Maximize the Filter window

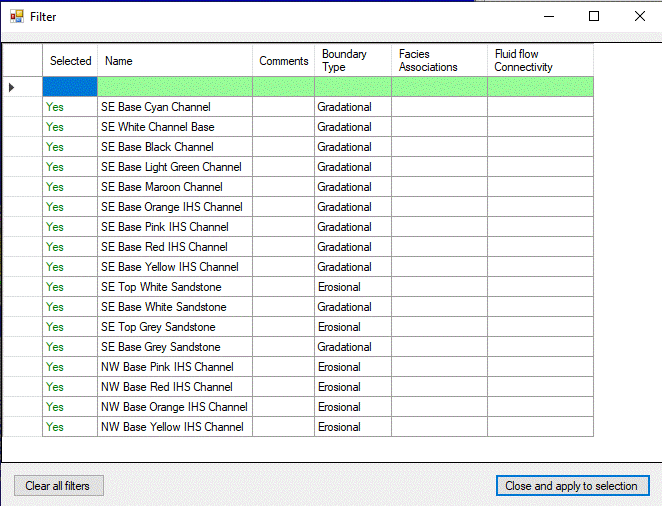(594, 16)
